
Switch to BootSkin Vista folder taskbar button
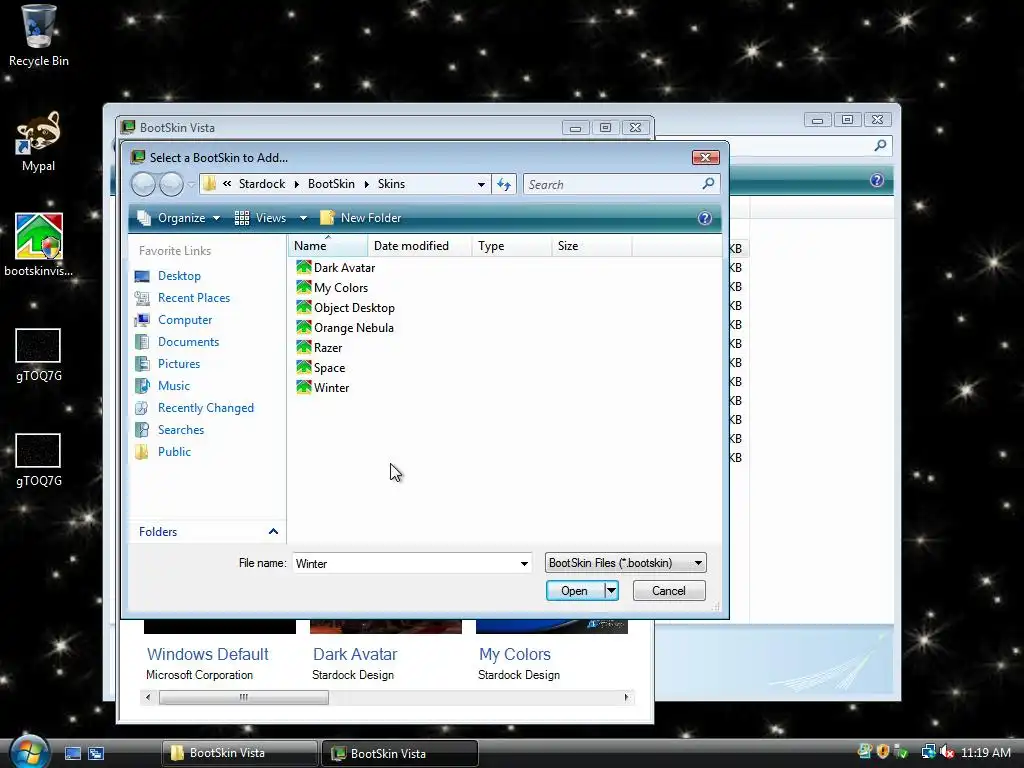coord(240,753)
